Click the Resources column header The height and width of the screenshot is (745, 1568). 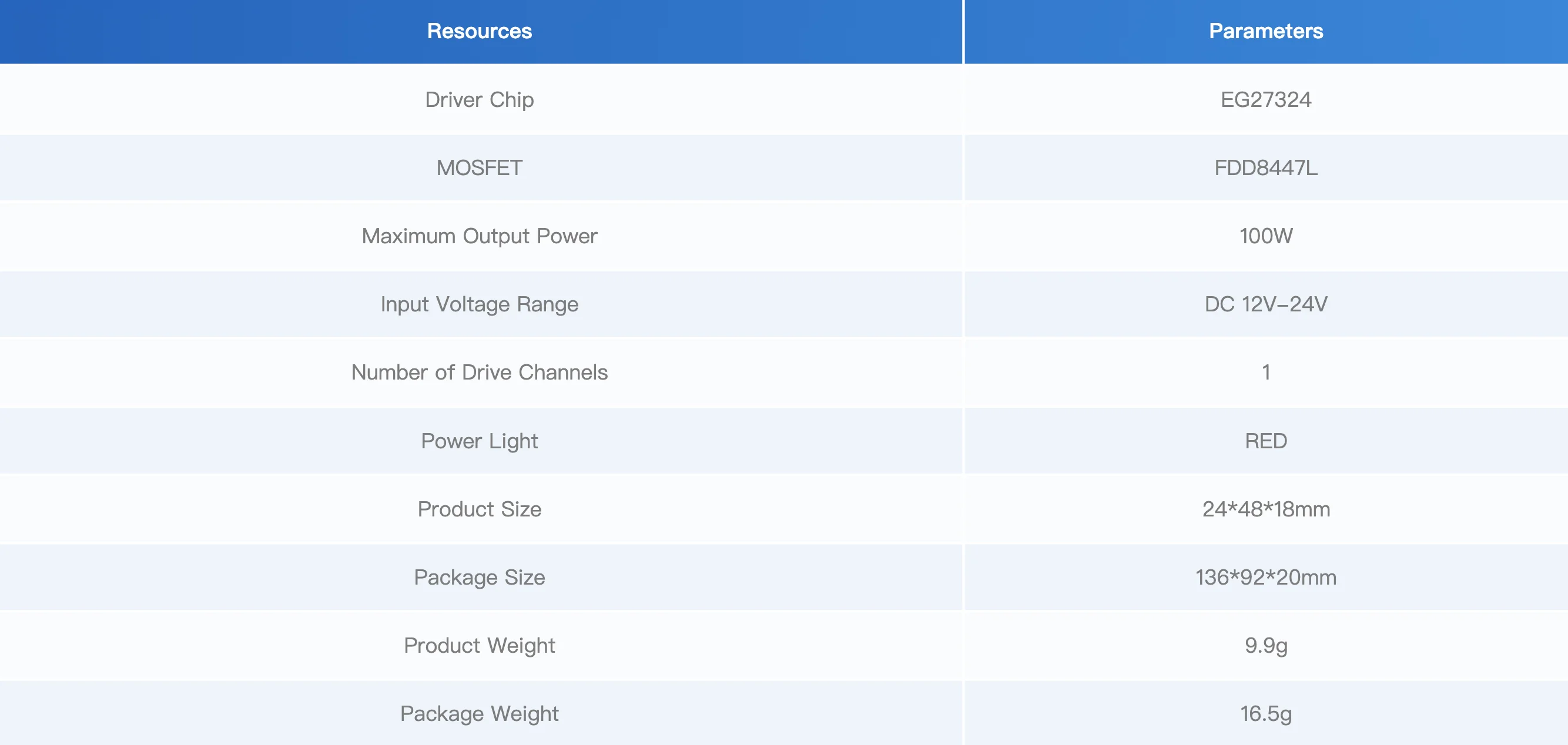click(479, 31)
